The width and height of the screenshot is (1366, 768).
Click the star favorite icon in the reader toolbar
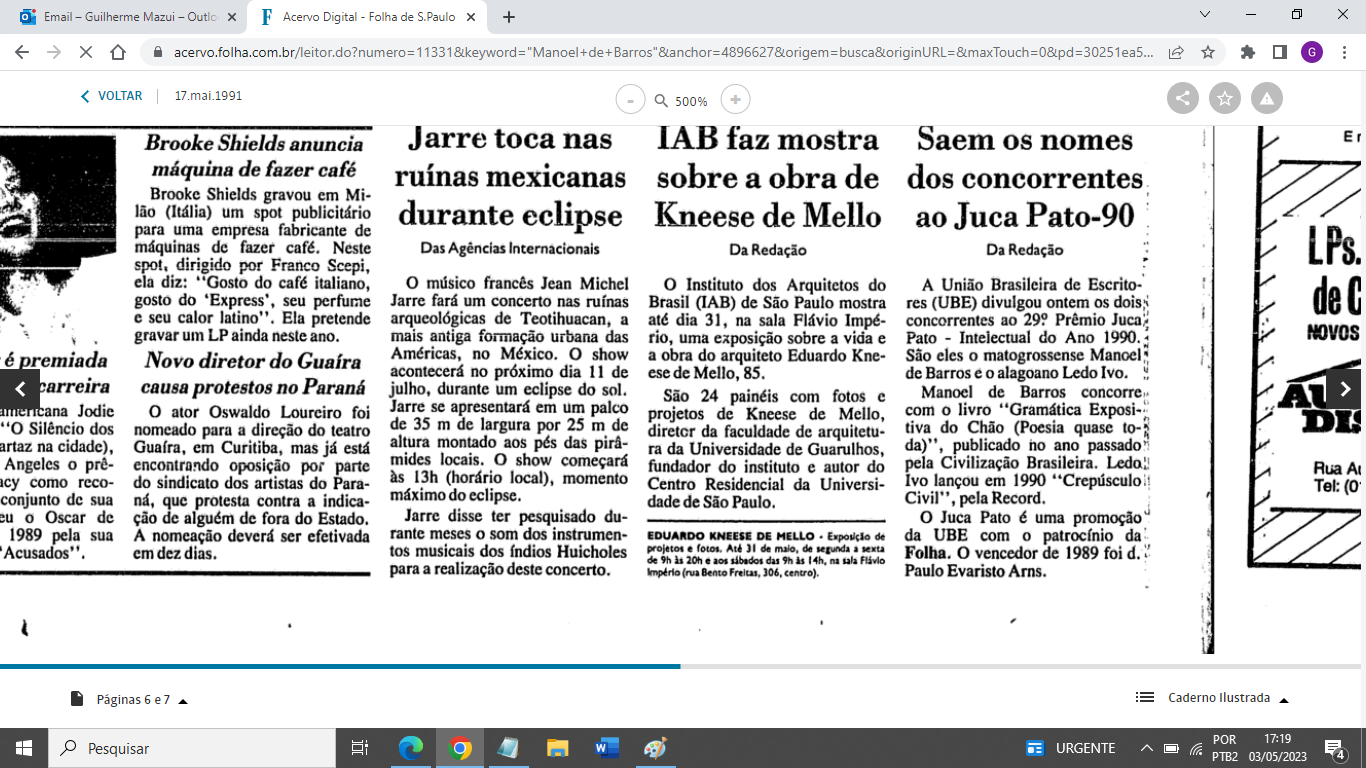[x=1225, y=98]
